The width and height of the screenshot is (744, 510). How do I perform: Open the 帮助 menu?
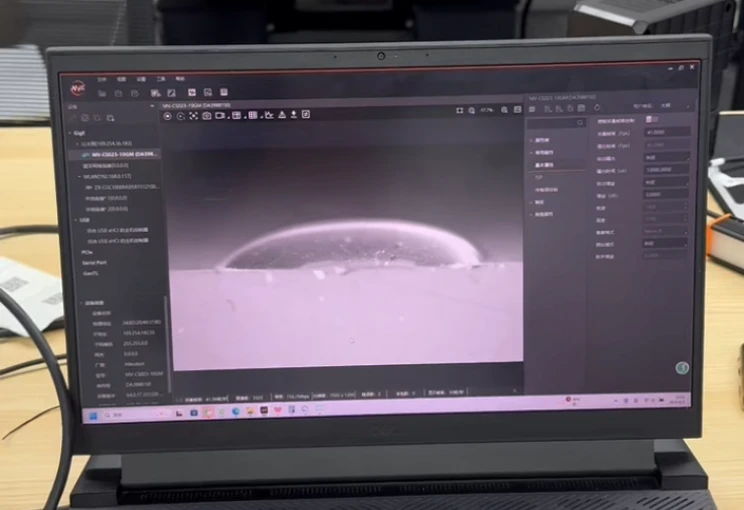coord(179,78)
